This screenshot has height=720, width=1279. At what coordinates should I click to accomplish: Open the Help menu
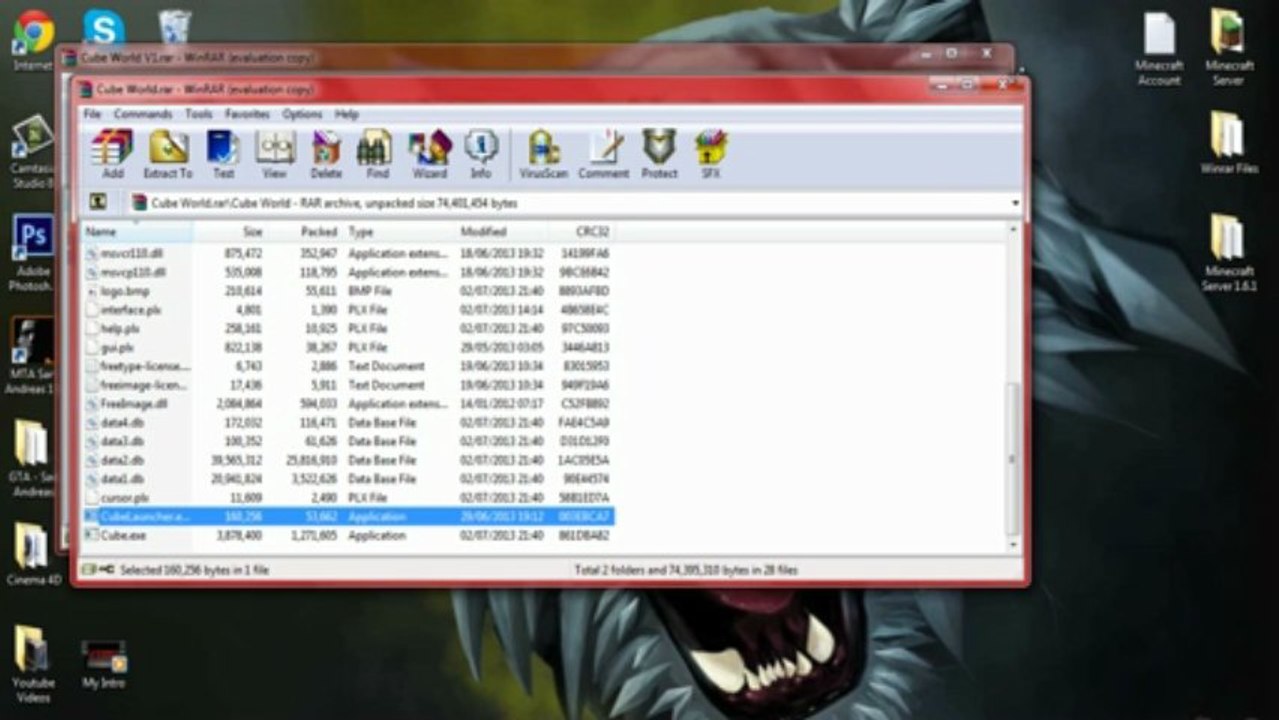click(346, 114)
